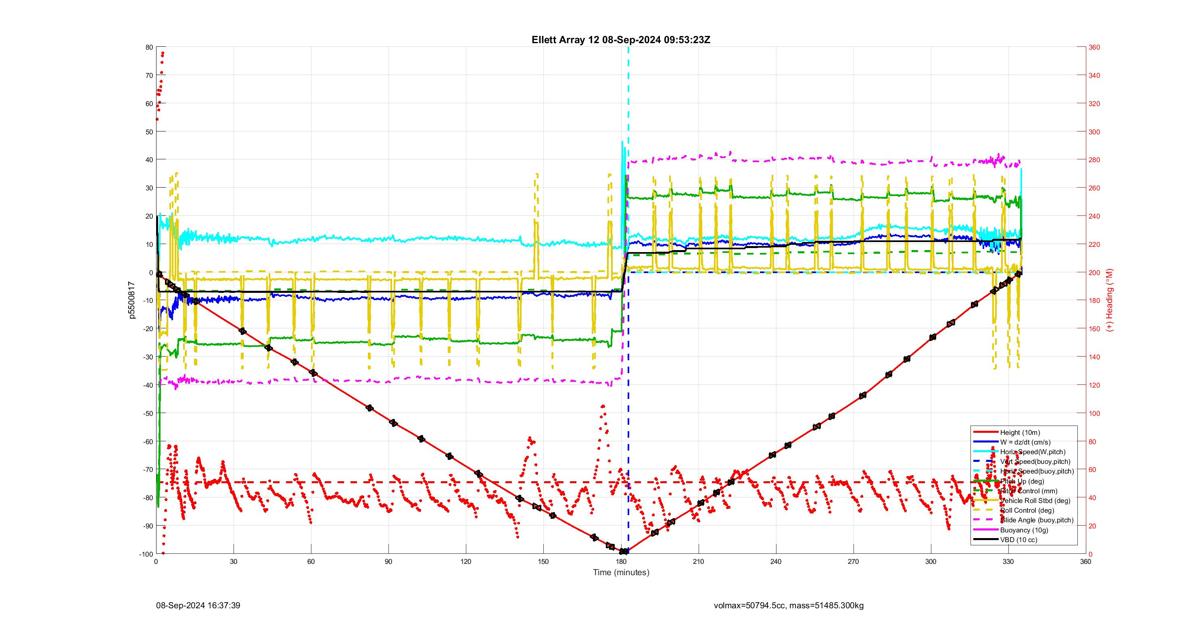Click left axis tick label "-100"

tap(145, 554)
